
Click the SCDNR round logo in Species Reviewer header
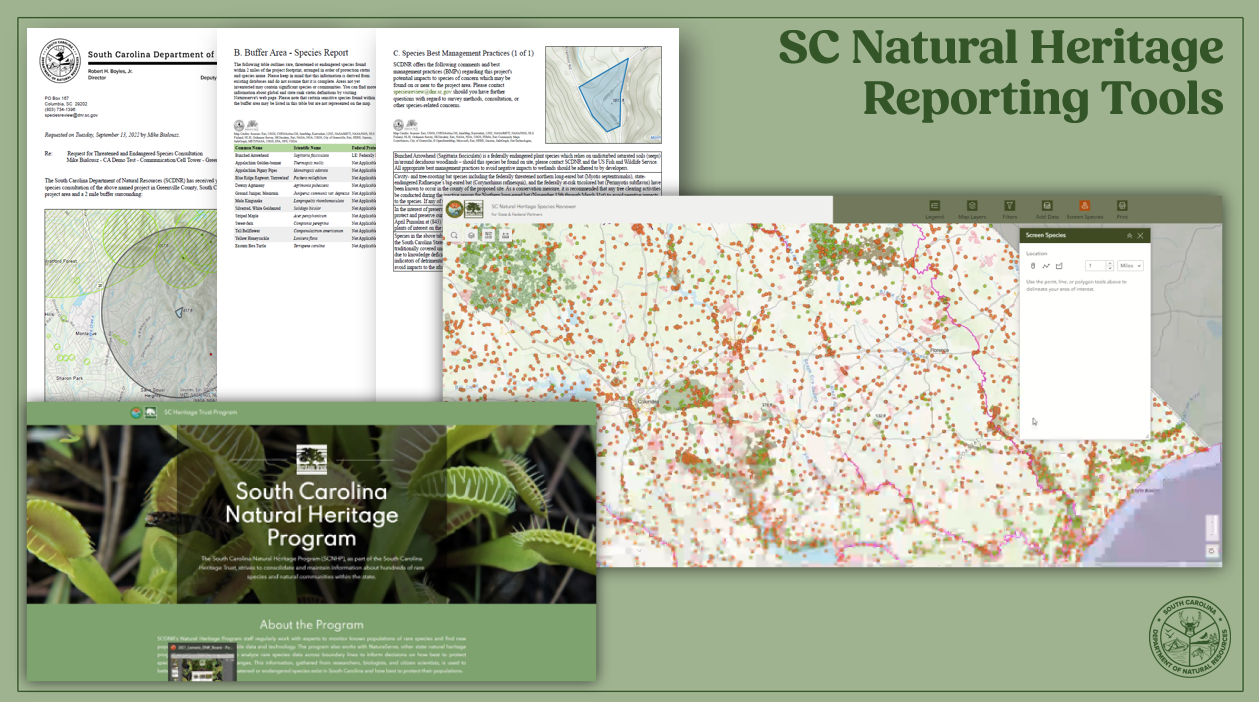[x=454, y=209]
